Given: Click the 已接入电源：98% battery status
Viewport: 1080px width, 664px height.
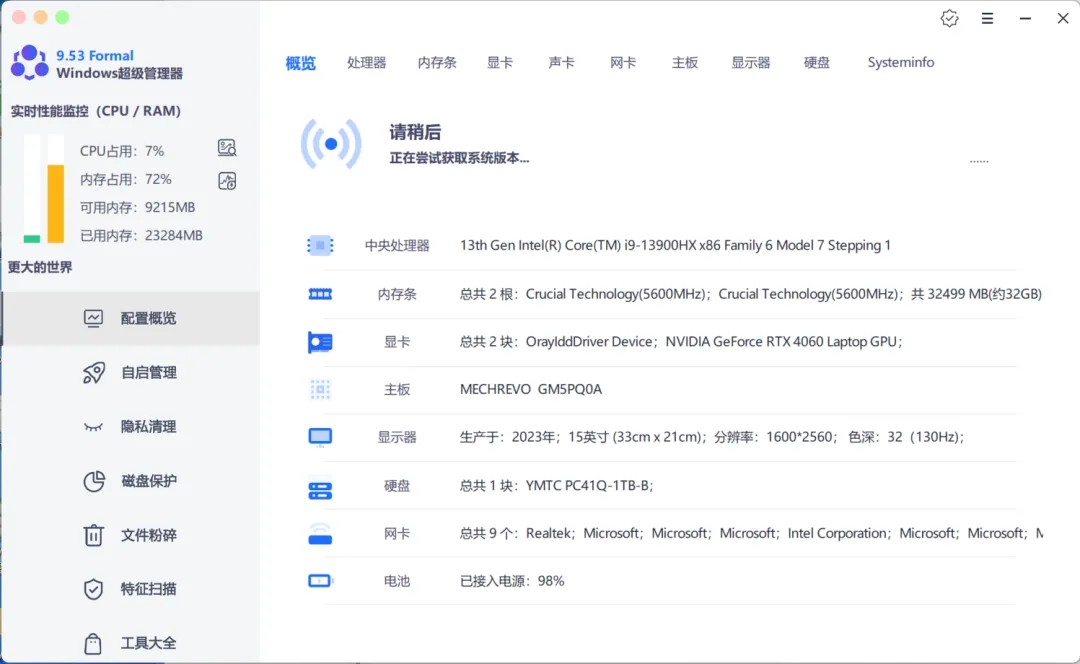Looking at the screenshot, I should pyautogui.click(x=512, y=581).
